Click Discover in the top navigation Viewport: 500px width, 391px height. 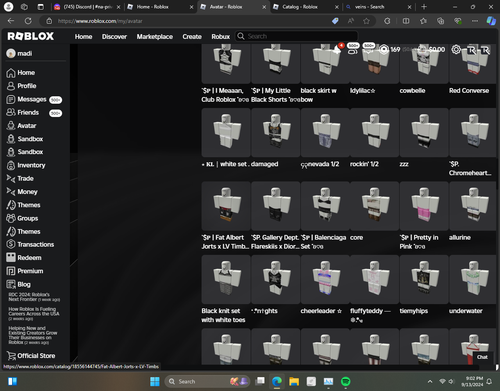[x=114, y=37]
